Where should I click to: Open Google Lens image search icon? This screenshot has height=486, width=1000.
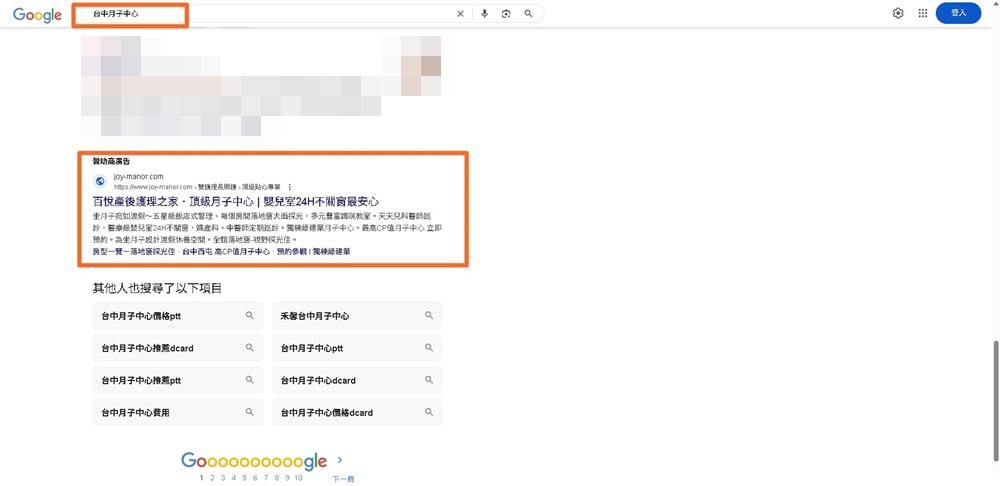(506, 13)
